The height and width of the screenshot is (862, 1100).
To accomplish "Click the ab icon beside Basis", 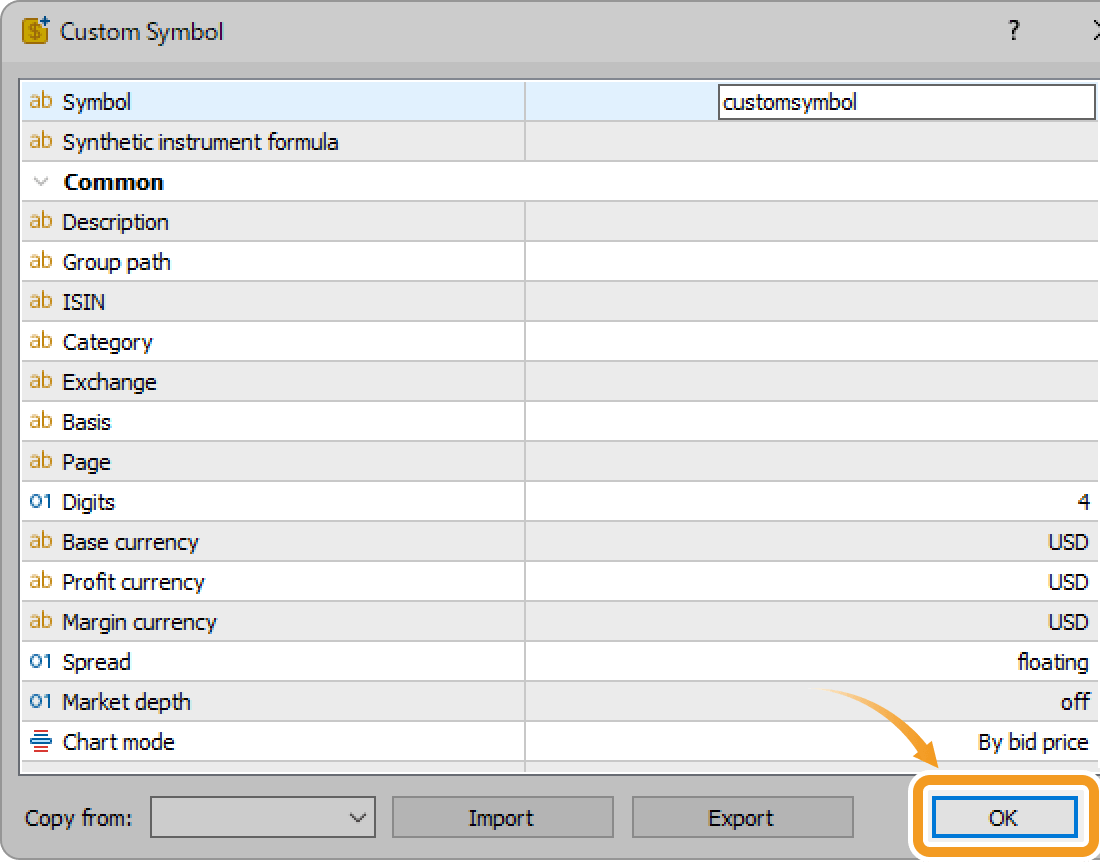I will 41,421.
